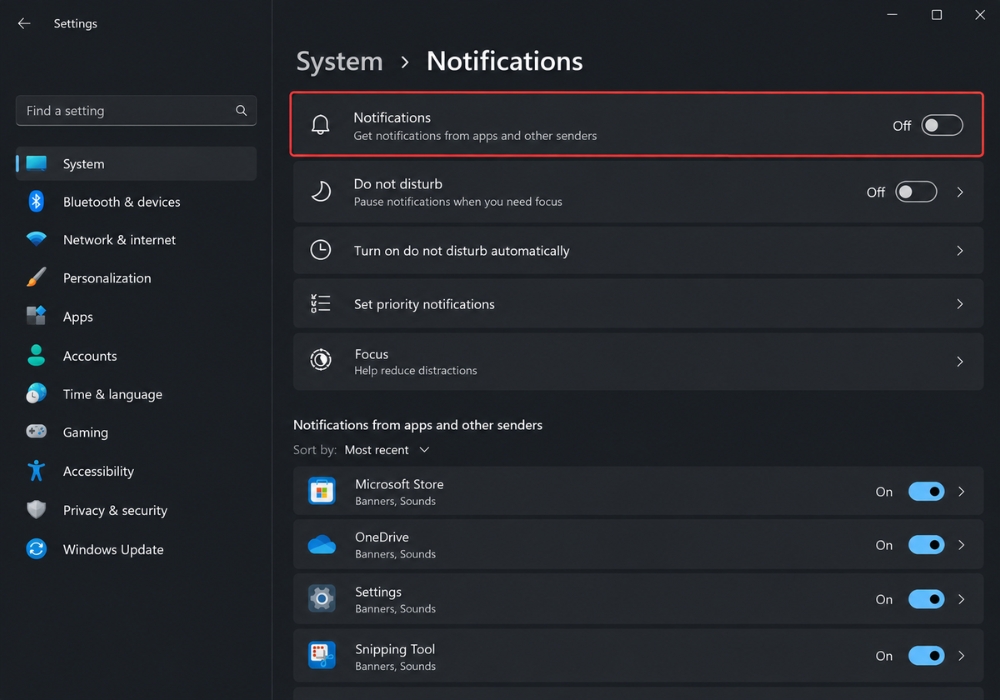Click the Apps icon in sidebar
The image size is (1000, 700).
[36, 316]
